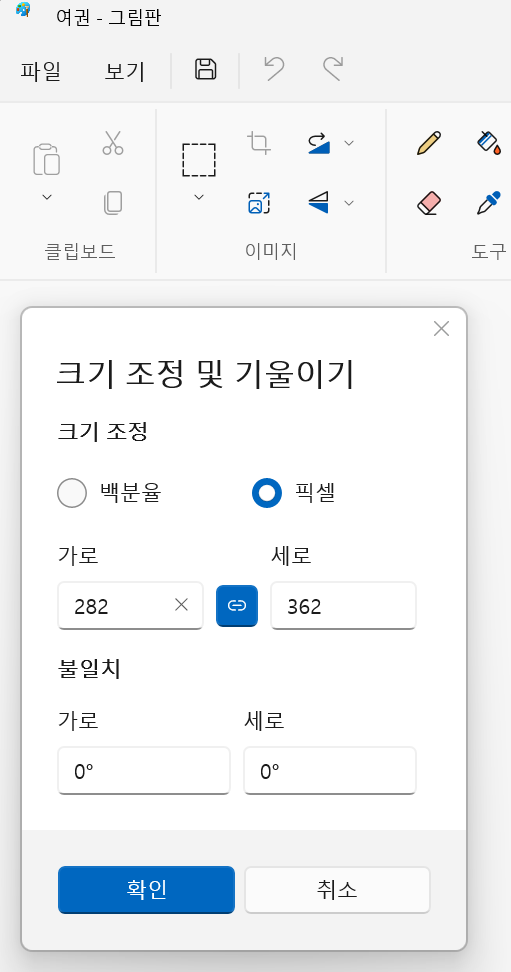This screenshot has height=972, width=511.
Task: Click the flip icon
Action: click(319, 203)
